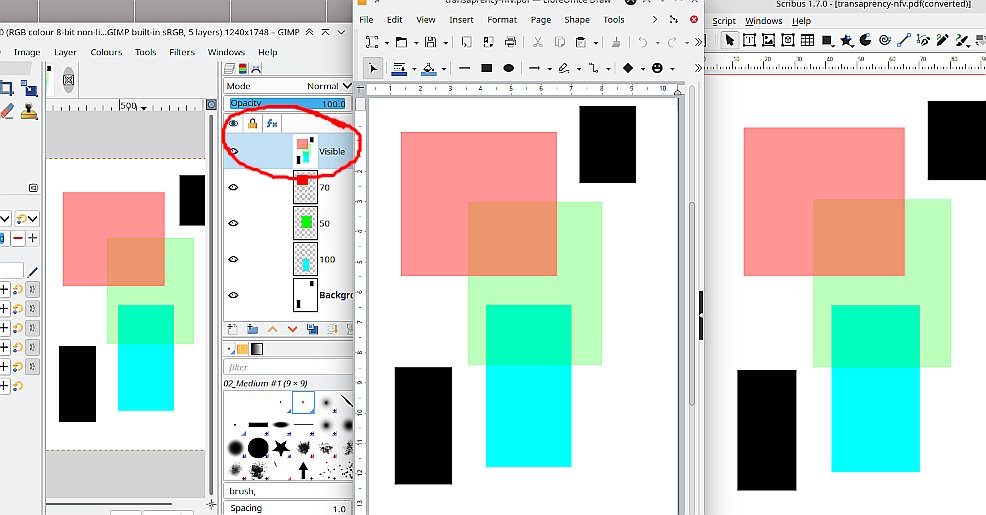
Task: Select the Scribus select item arrow
Action: pos(729,40)
